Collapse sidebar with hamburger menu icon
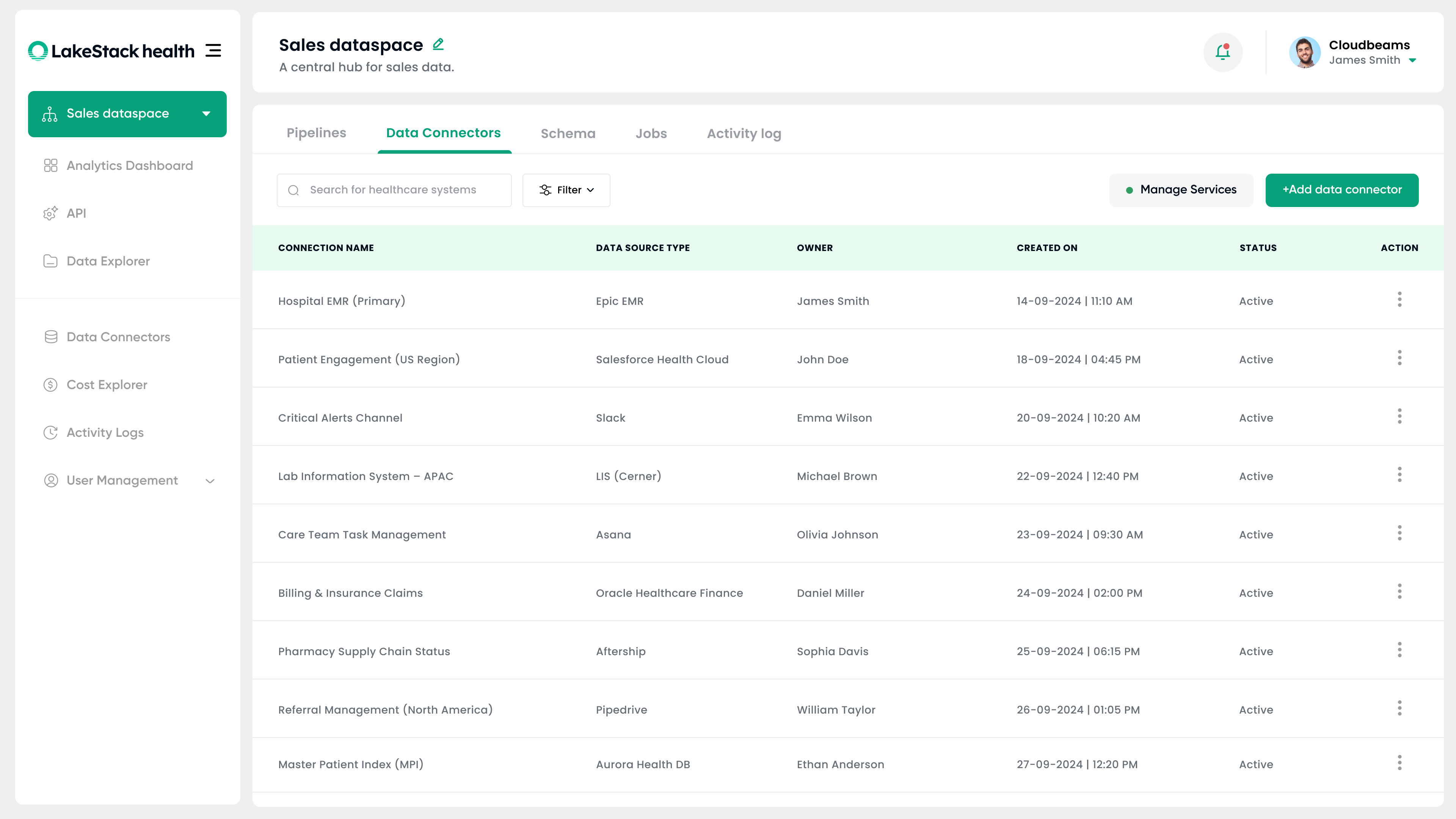The width and height of the screenshot is (1456, 819). tap(213, 51)
